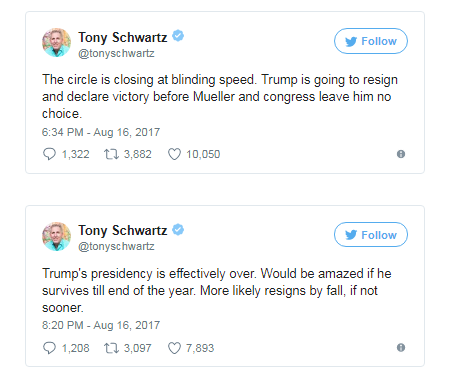460x384 pixels.
Task: Open the profile picture on the first tweet
Action: [x=56, y=42]
